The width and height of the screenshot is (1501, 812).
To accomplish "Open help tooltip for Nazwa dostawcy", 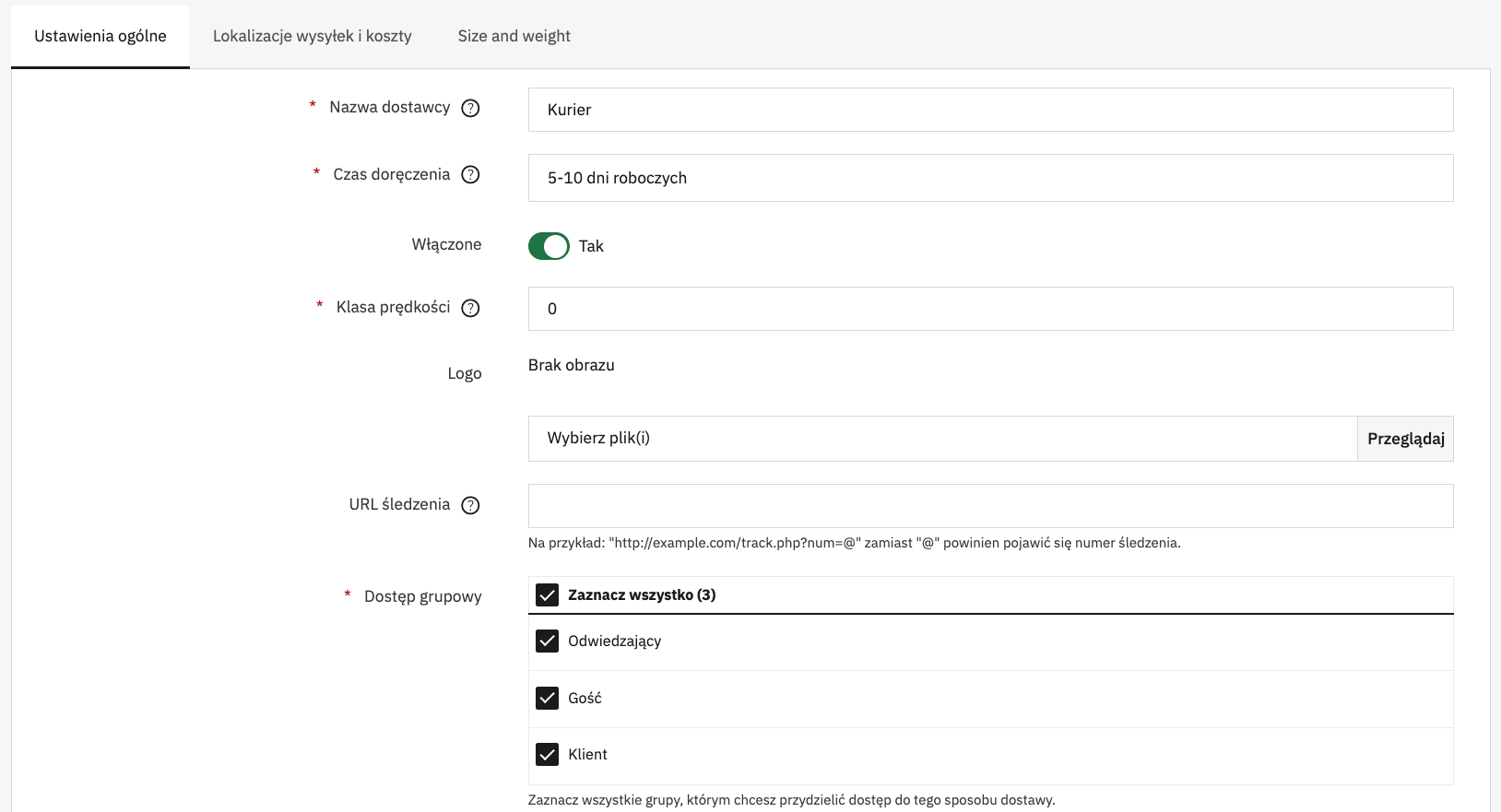I will tap(470, 108).
